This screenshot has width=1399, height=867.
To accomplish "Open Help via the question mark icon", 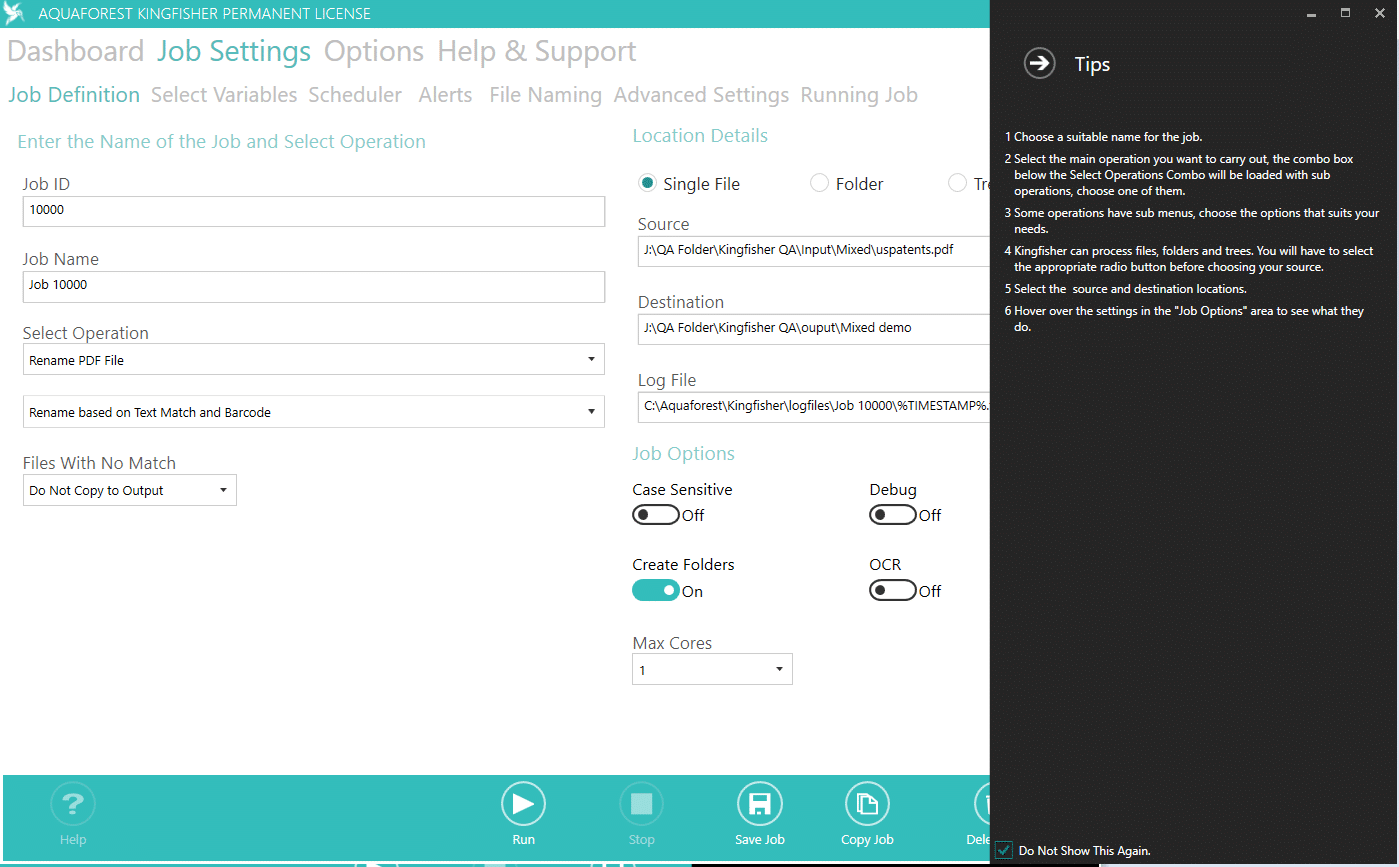I will [73, 803].
